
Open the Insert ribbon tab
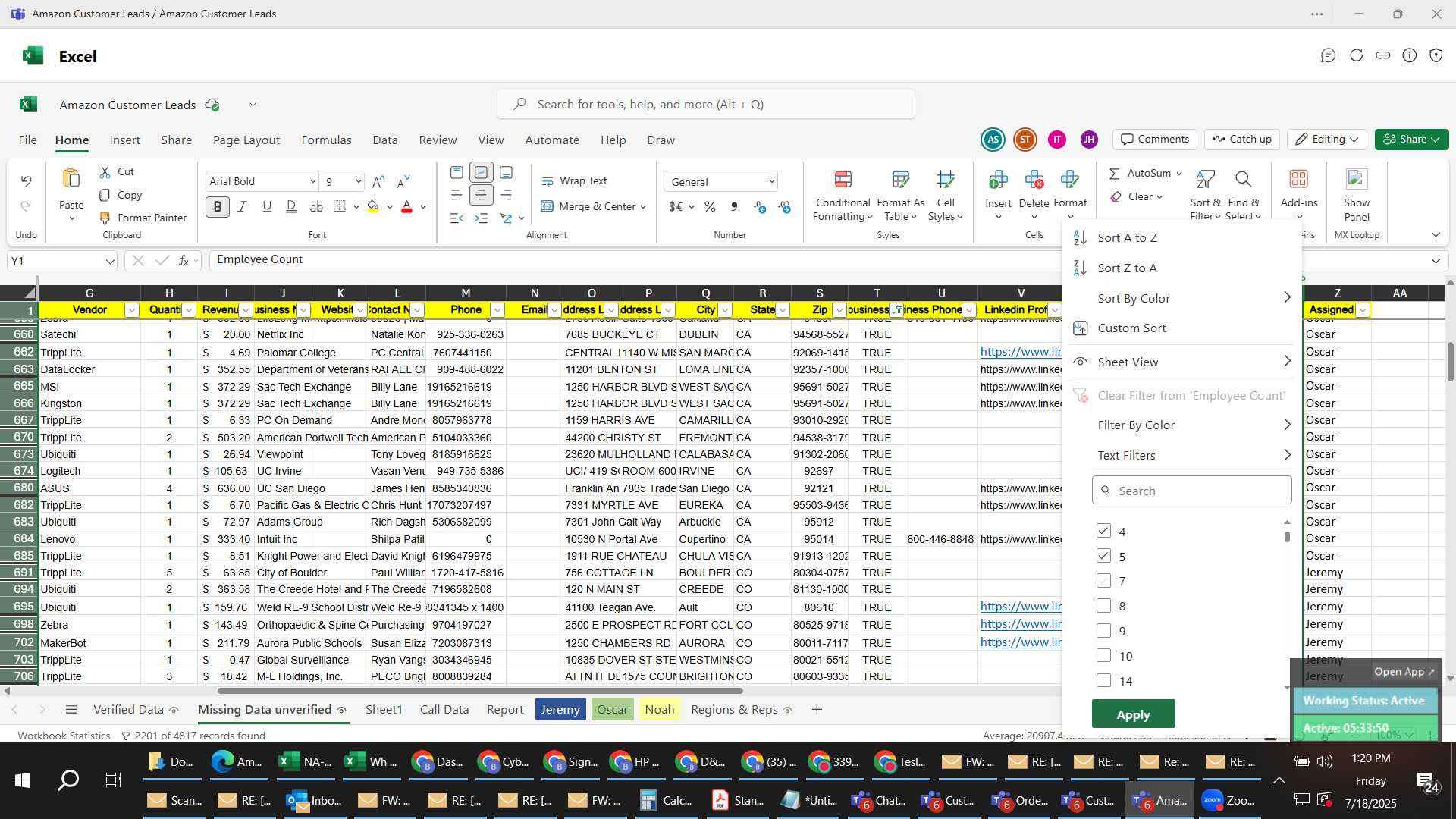(x=124, y=140)
